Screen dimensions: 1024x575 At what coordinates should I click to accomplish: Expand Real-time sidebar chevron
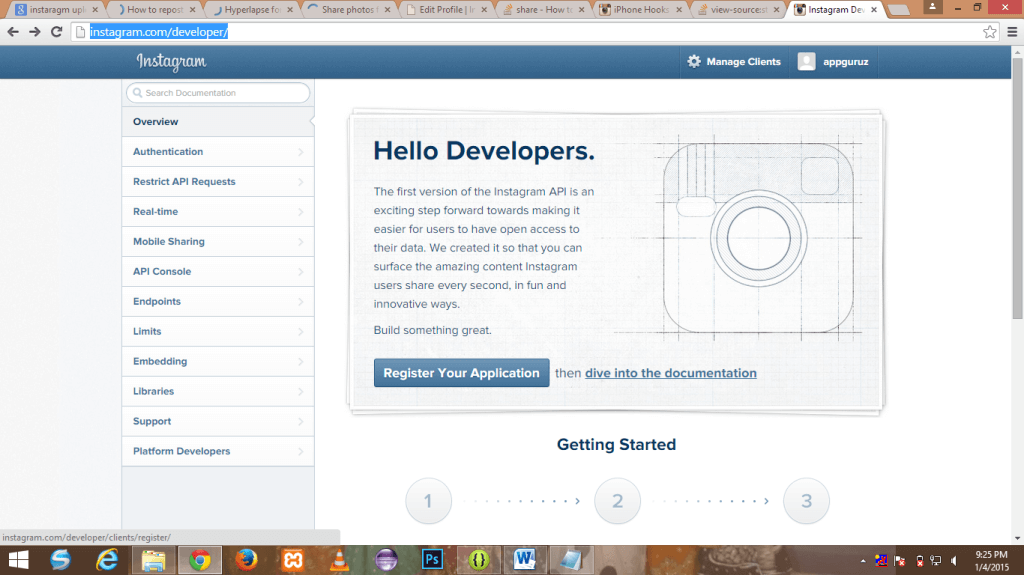[300, 212]
